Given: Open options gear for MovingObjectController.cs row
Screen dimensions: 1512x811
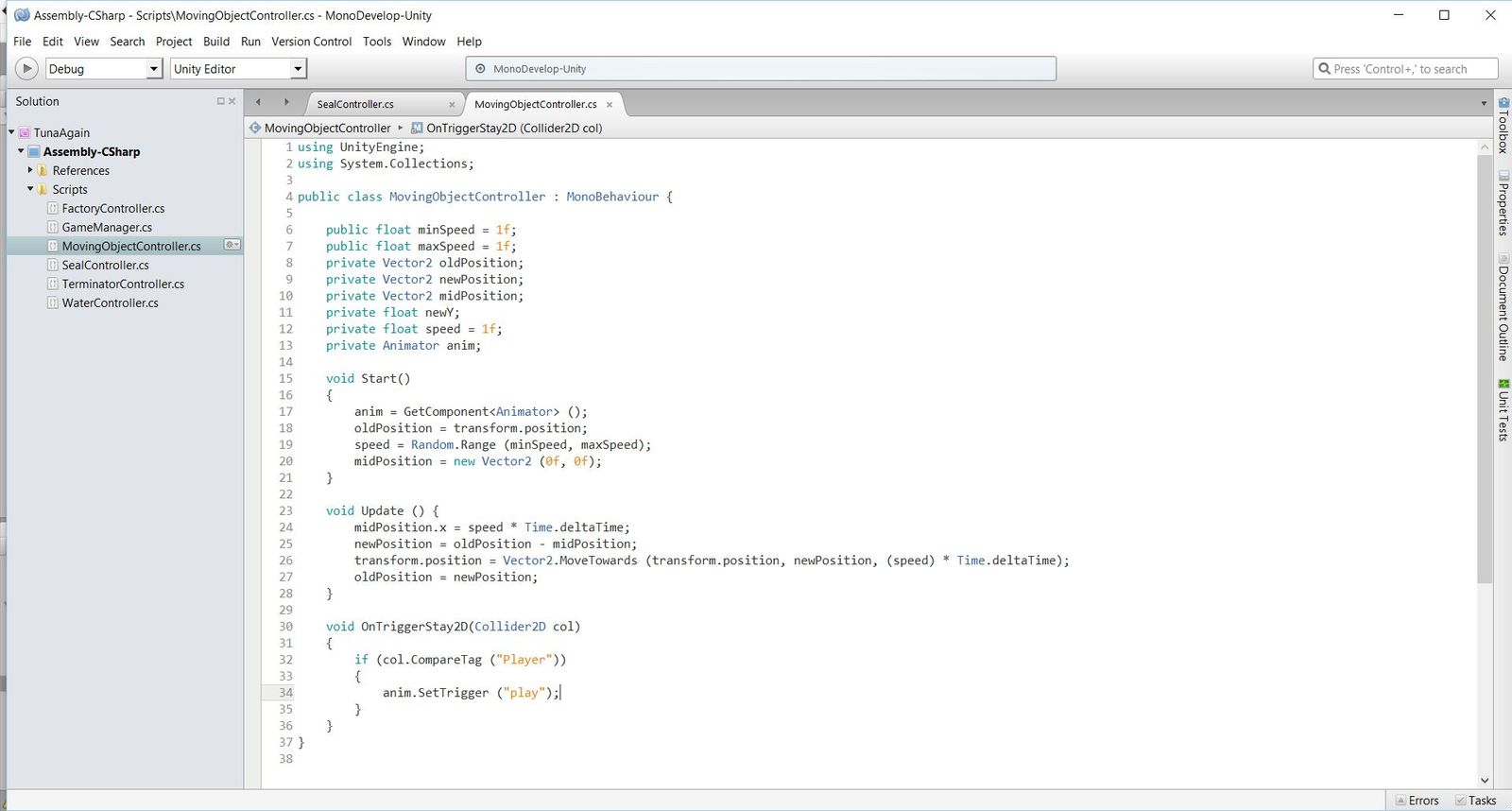Looking at the screenshot, I should point(232,245).
